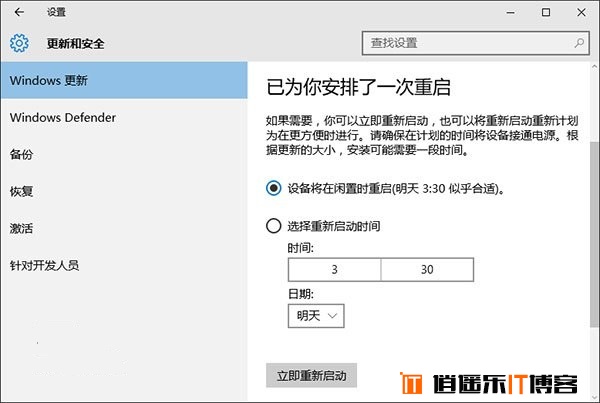Screen dimensions: 600x403
Task: Click the search magnifier icon
Action: 579,43
